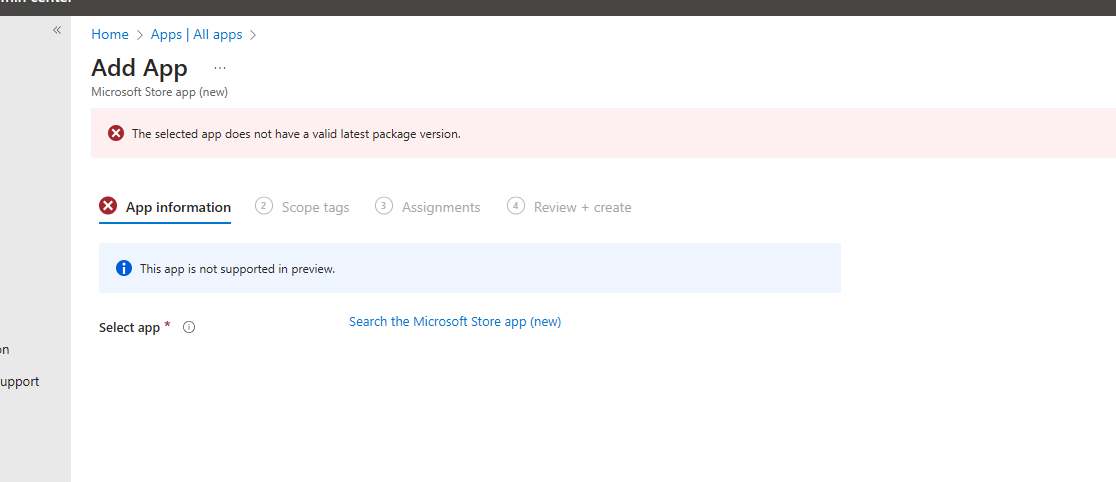Click the step 3 circle icon
The width and height of the screenshot is (1116, 482).
tap(384, 206)
